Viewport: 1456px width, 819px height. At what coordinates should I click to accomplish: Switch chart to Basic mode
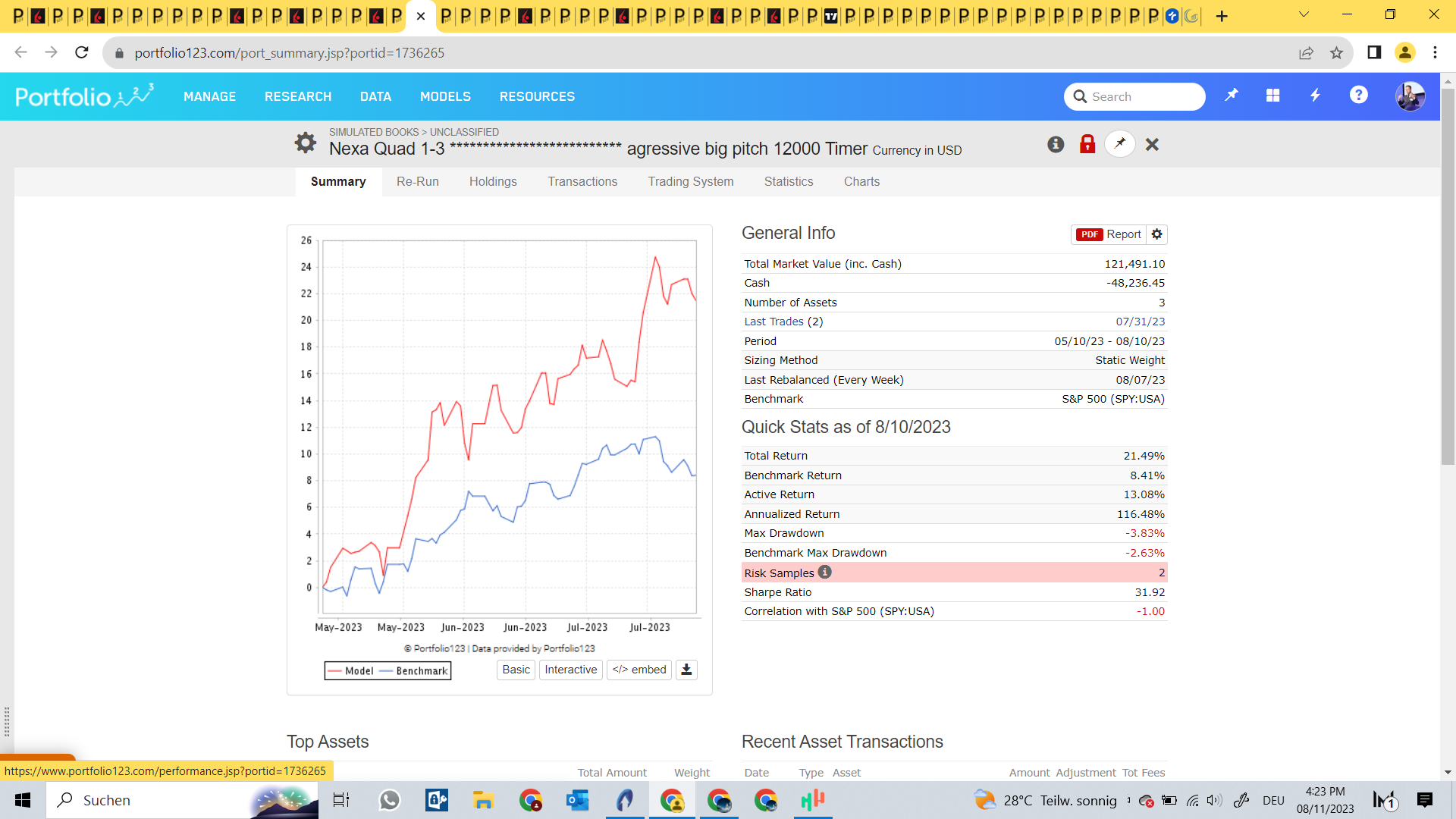pyautogui.click(x=516, y=670)
